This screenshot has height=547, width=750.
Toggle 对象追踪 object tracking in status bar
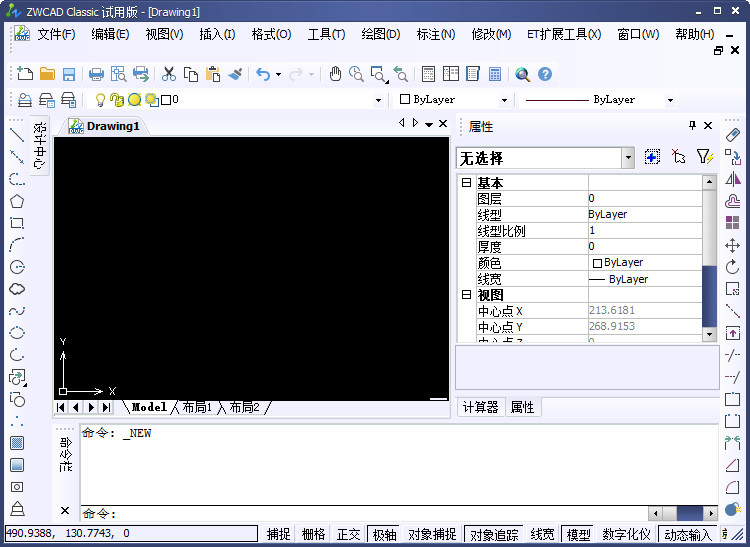[x=495, y=534]
